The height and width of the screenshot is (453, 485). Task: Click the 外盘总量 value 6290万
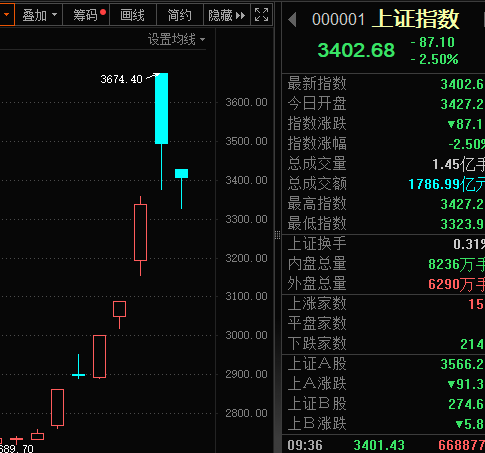pos(456,284)
